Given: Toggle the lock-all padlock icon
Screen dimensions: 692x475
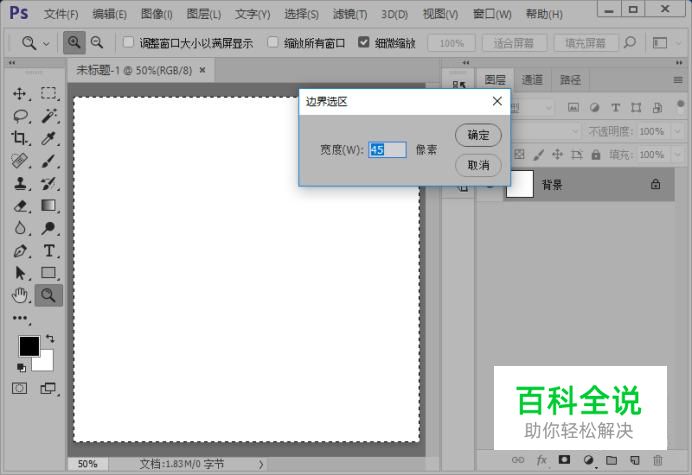Looking at the screenshot, I should [596, 155].
